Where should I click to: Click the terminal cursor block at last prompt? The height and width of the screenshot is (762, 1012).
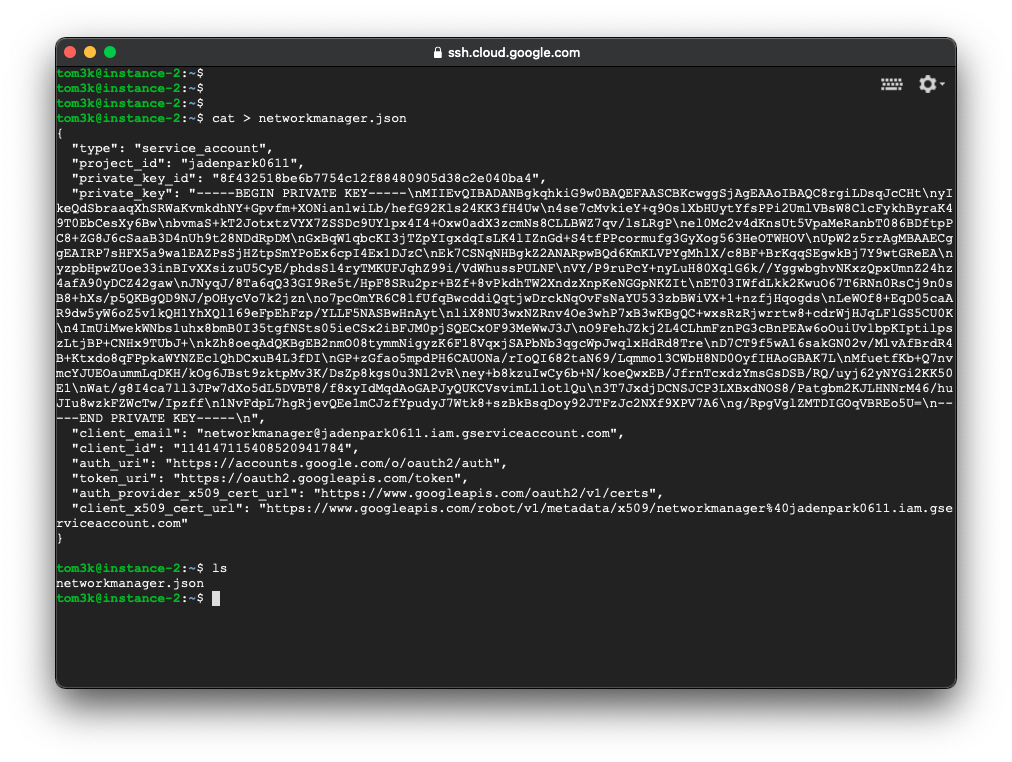(x=216, y=599)
